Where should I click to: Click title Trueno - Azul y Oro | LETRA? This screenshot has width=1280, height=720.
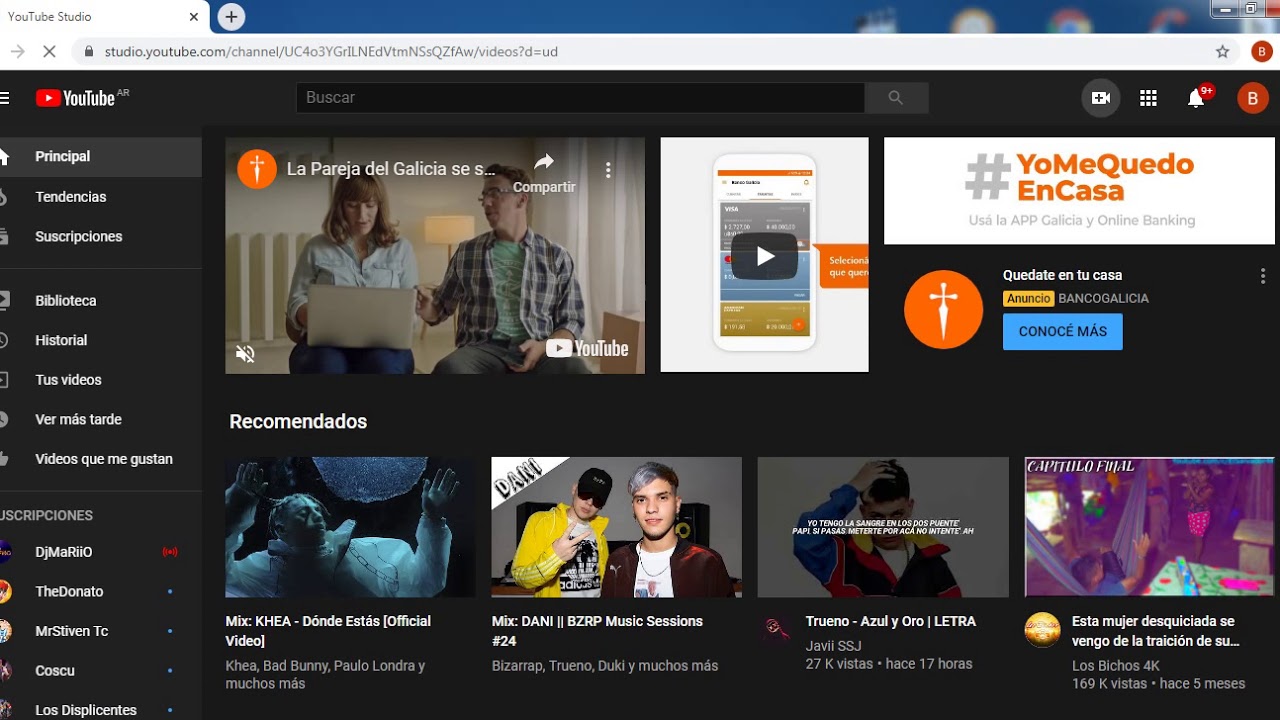(891, 621)
